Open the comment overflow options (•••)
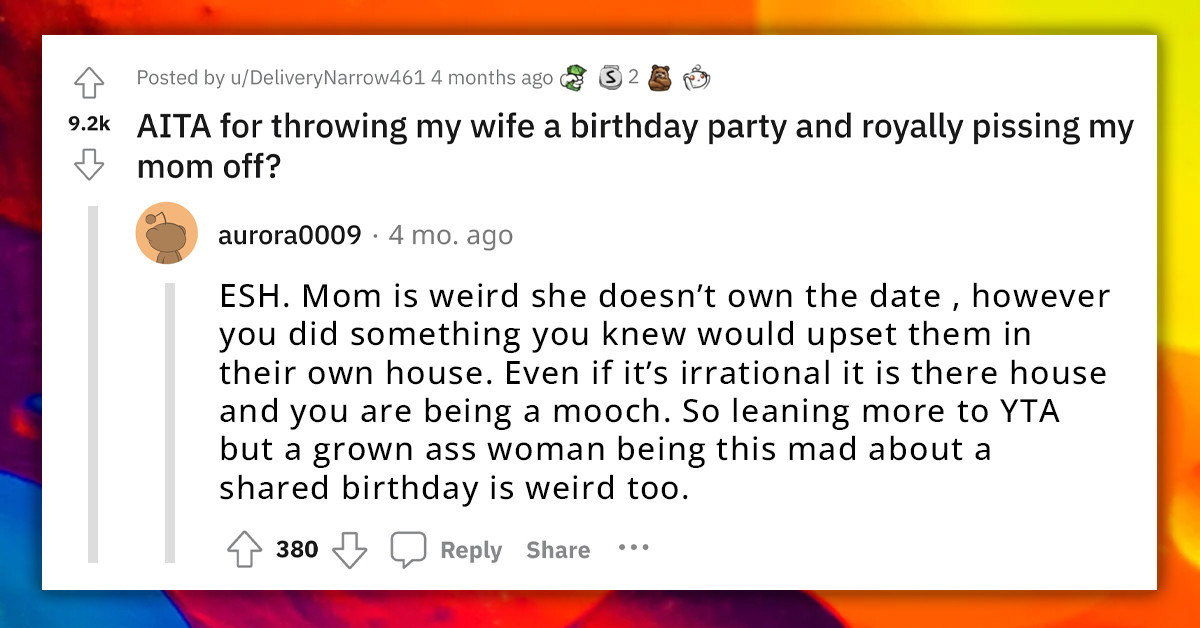Screen dimensions: 1200x628 (633, 548)
